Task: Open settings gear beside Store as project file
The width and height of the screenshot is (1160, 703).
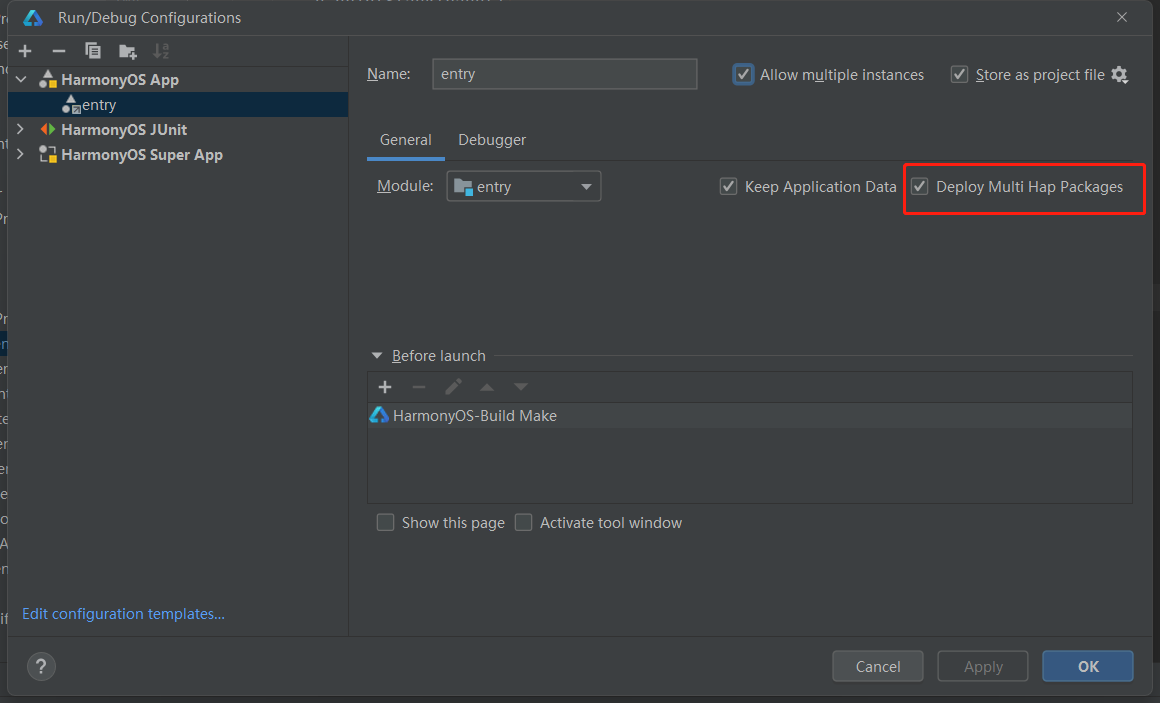Action: 1120,75
